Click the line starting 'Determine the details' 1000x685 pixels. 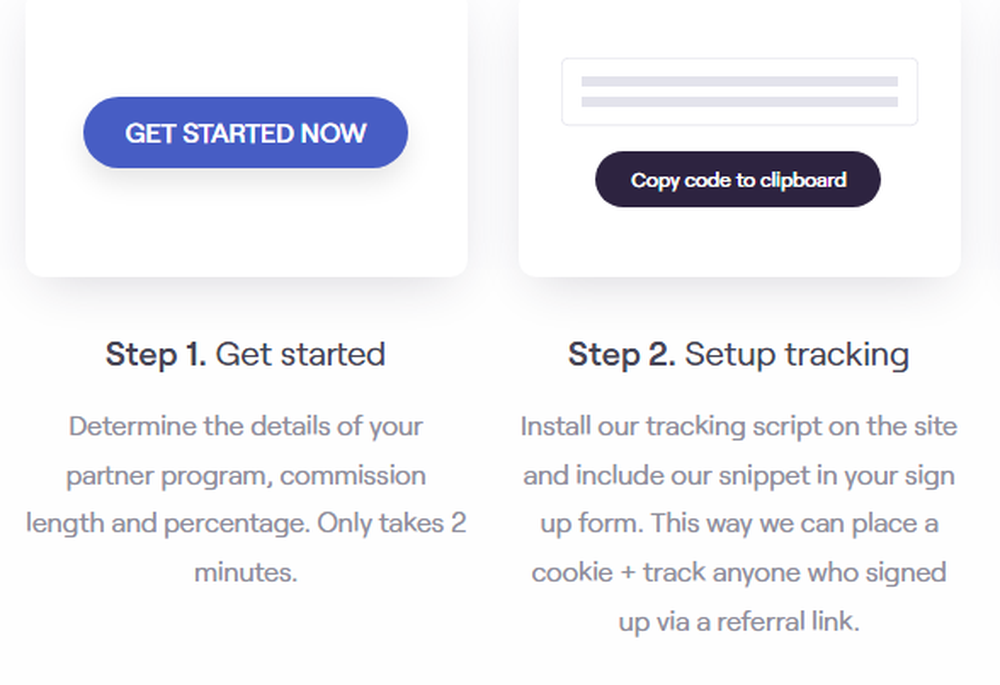tap(246, 427)
